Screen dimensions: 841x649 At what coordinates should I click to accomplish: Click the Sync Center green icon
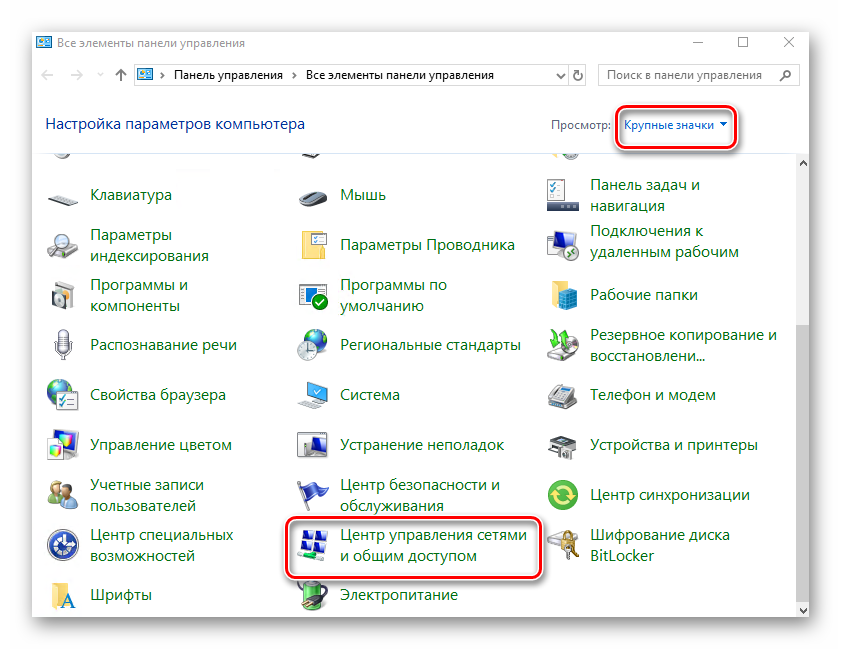tap(563, 495)
